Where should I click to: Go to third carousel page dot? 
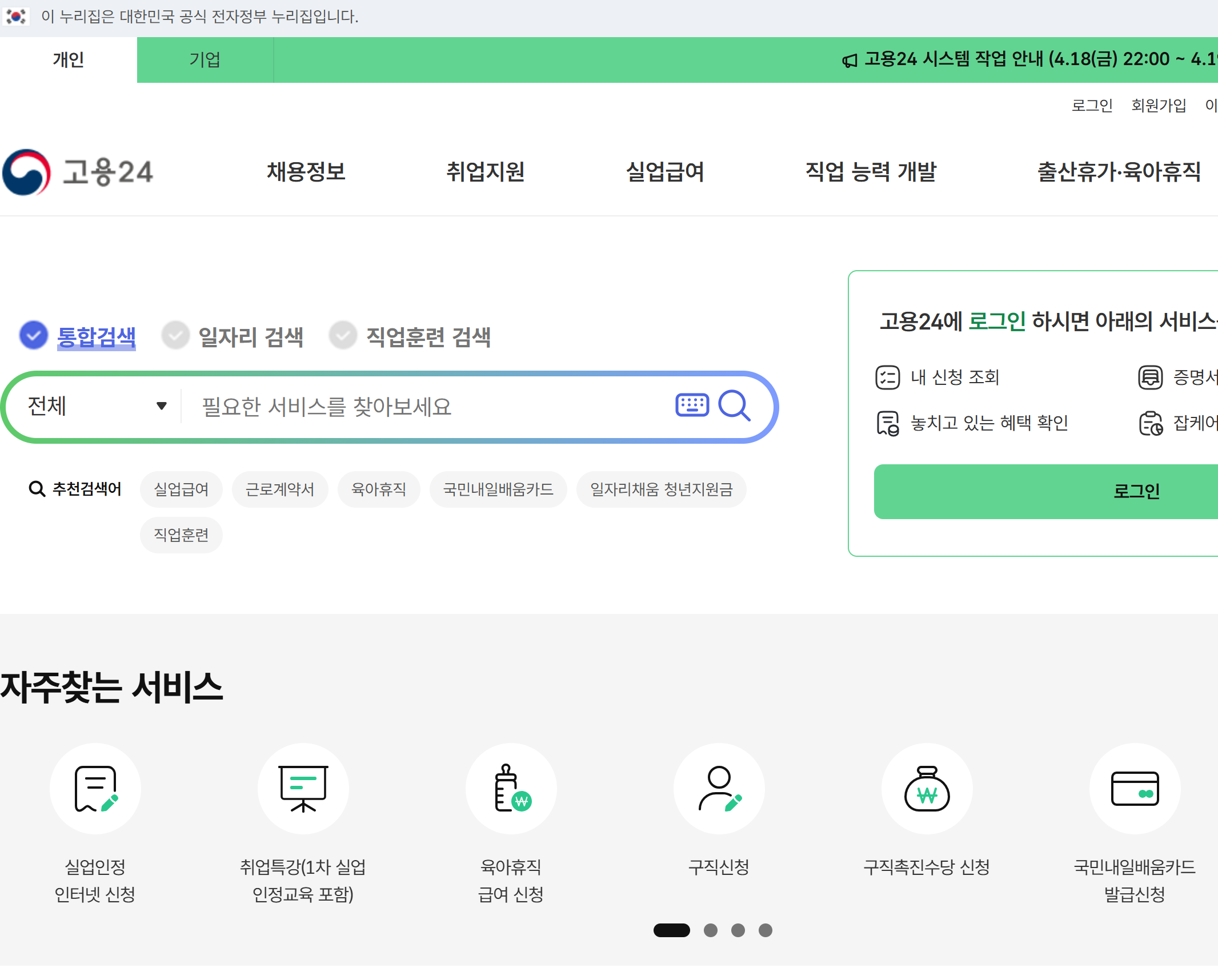738,930
